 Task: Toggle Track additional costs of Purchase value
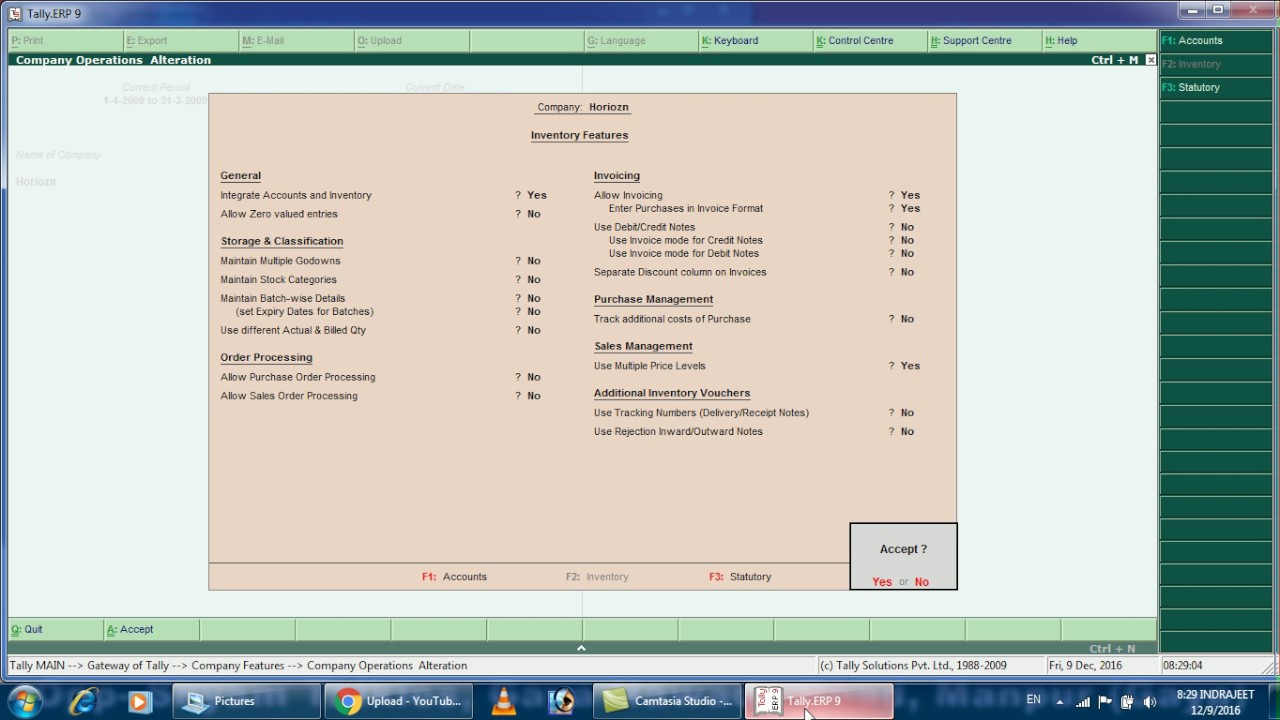click(x=907, y=319)
